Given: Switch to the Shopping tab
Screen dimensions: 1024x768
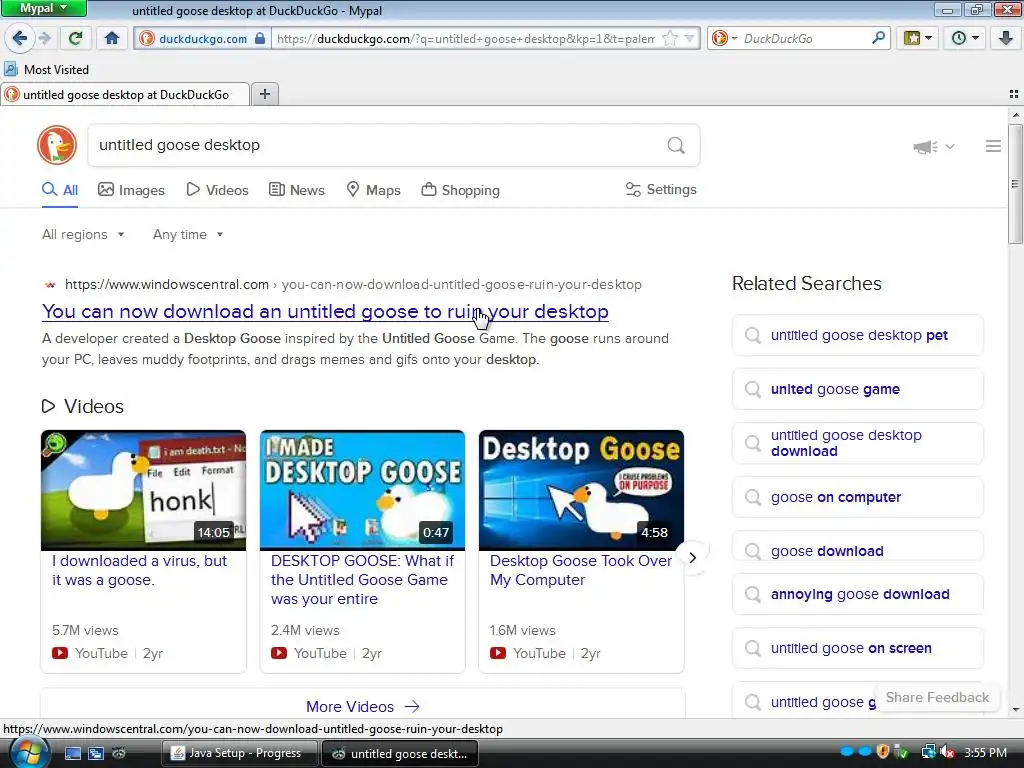Looking at the screenshot, I should [x=460, y=190].
